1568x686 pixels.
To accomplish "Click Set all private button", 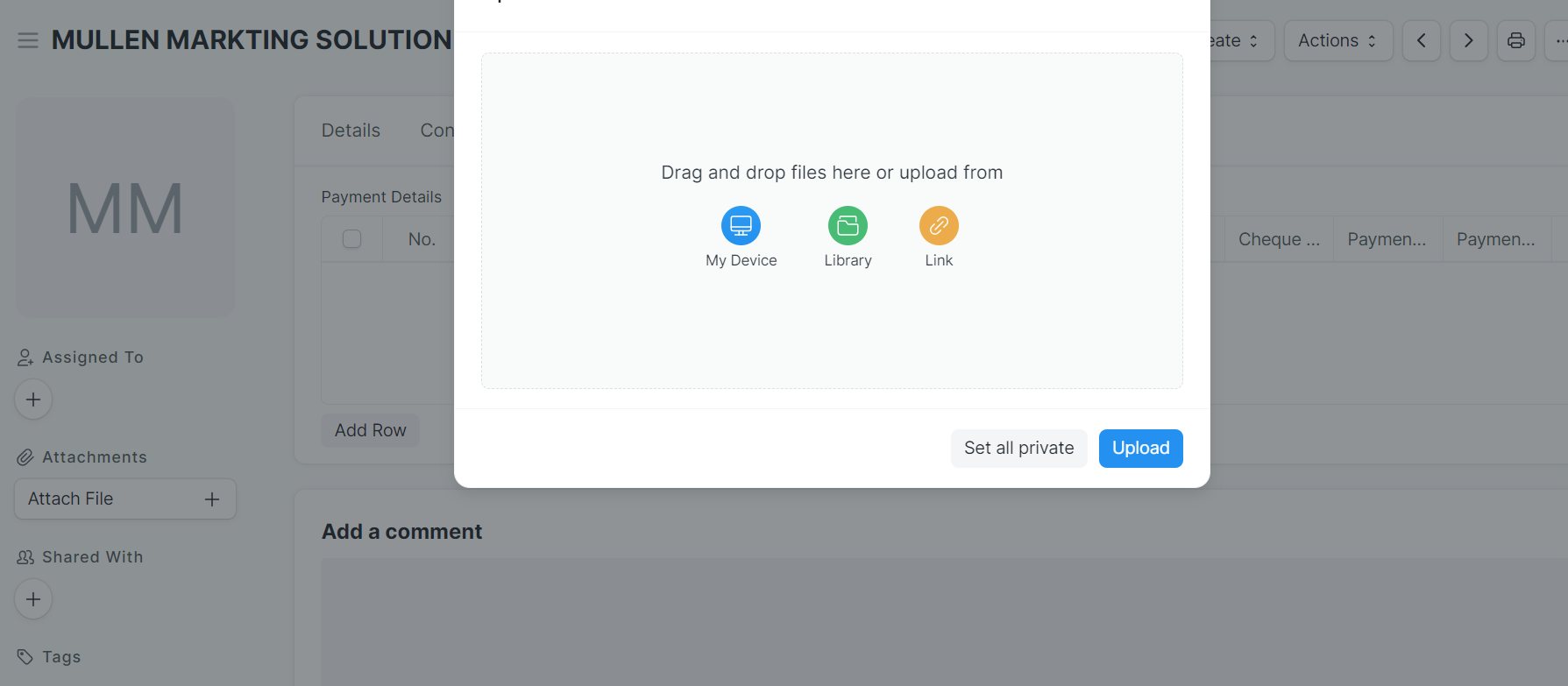I will tap(1018, 449).
